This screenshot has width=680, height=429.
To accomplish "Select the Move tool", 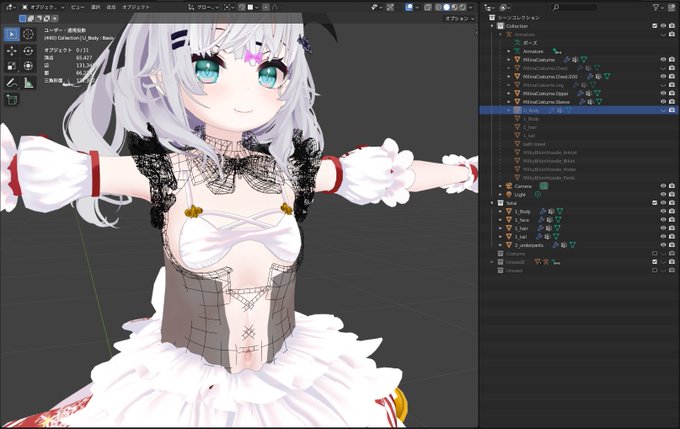I will [x=12, y=51].
